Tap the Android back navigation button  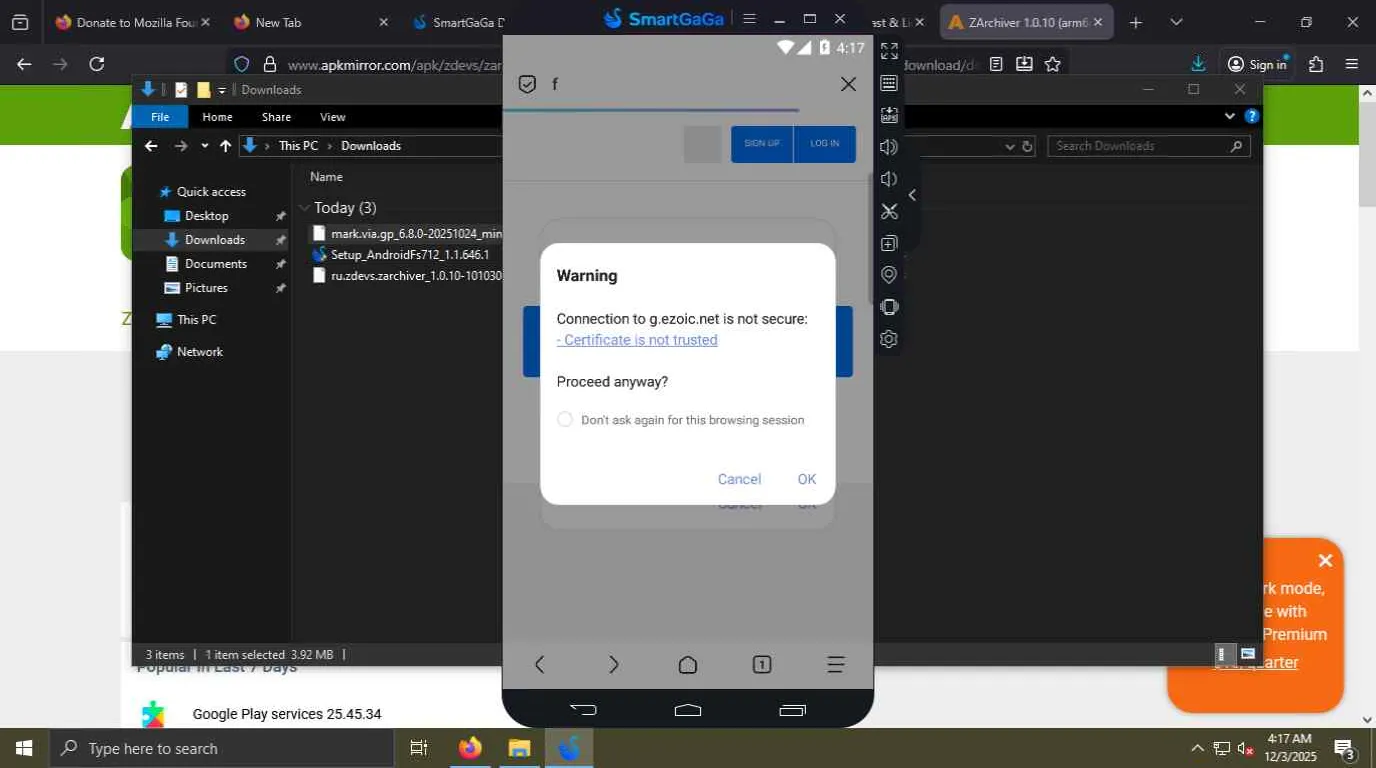[x=583, y=710]
